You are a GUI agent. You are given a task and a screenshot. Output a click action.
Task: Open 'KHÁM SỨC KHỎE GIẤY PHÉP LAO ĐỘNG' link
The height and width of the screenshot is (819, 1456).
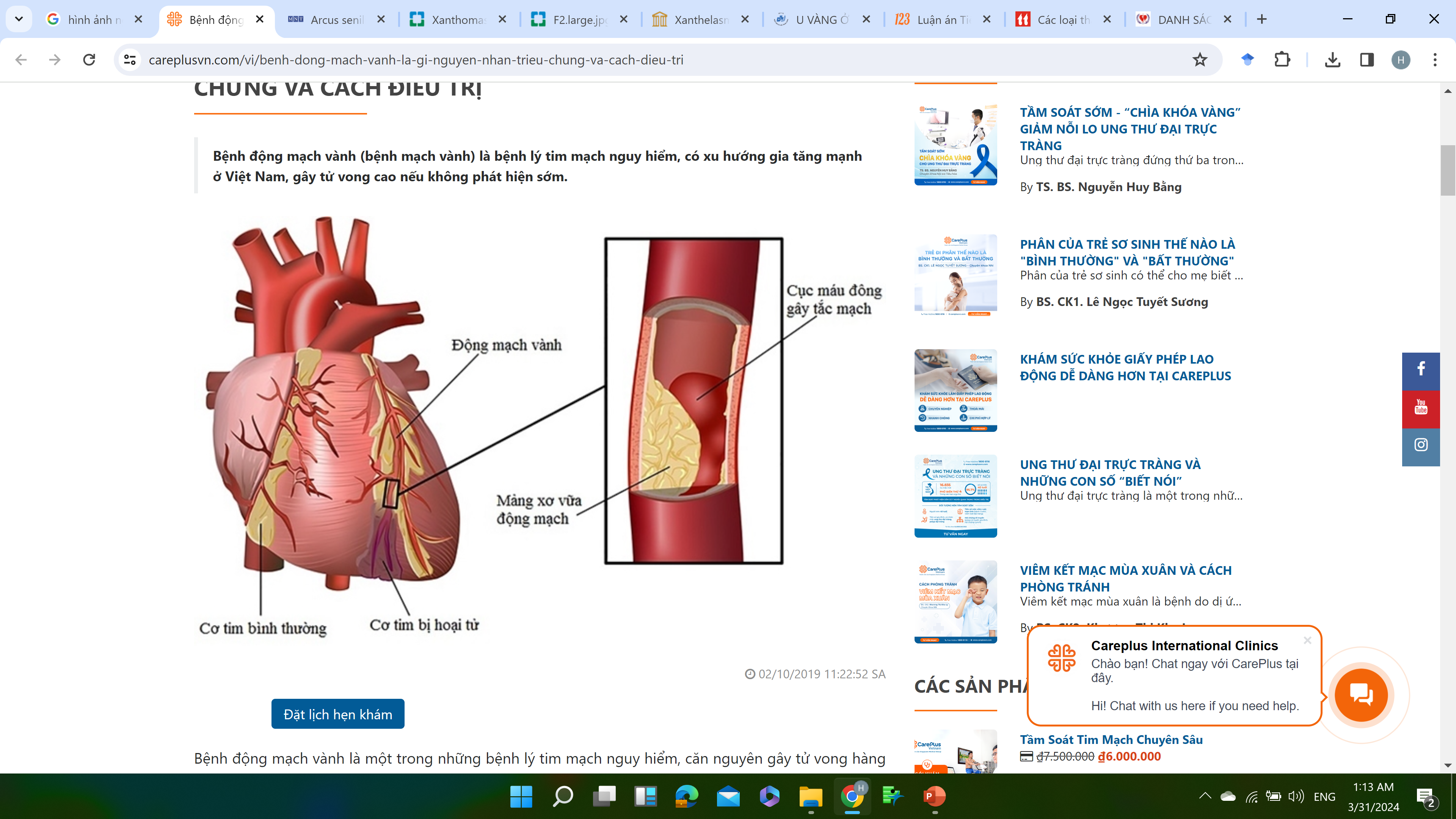tap(1125, 367)
